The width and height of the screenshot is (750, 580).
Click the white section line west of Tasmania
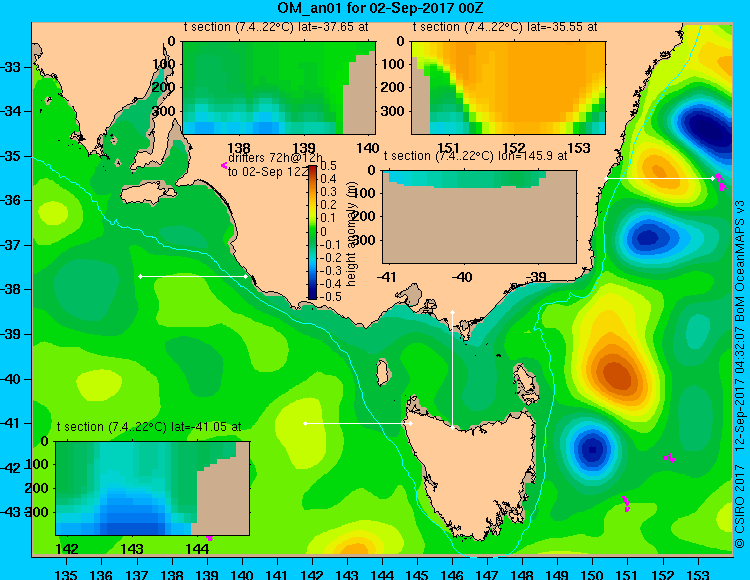(x=358, y=424)
